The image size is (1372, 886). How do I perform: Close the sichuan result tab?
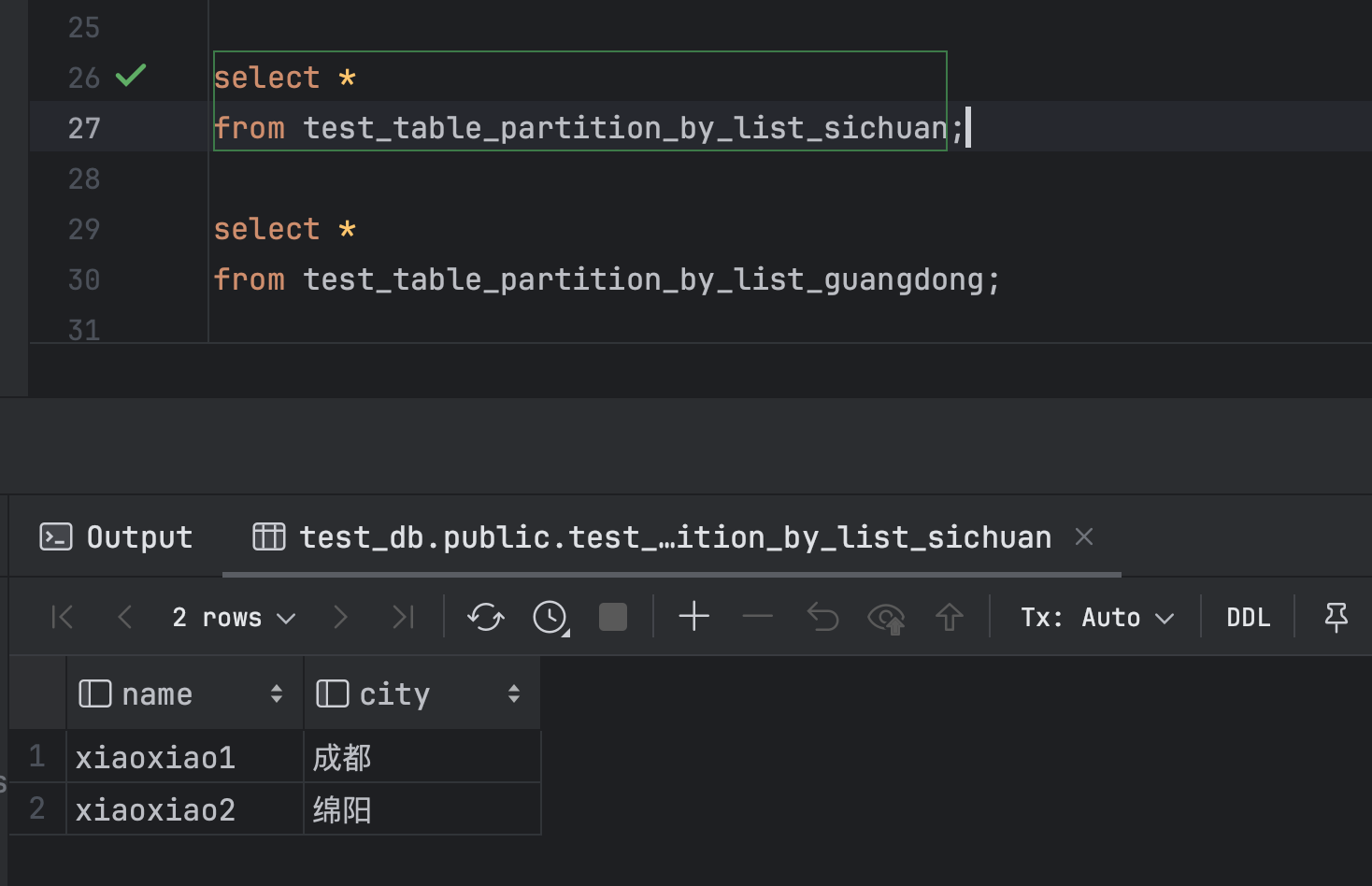tap(1084, 536)
